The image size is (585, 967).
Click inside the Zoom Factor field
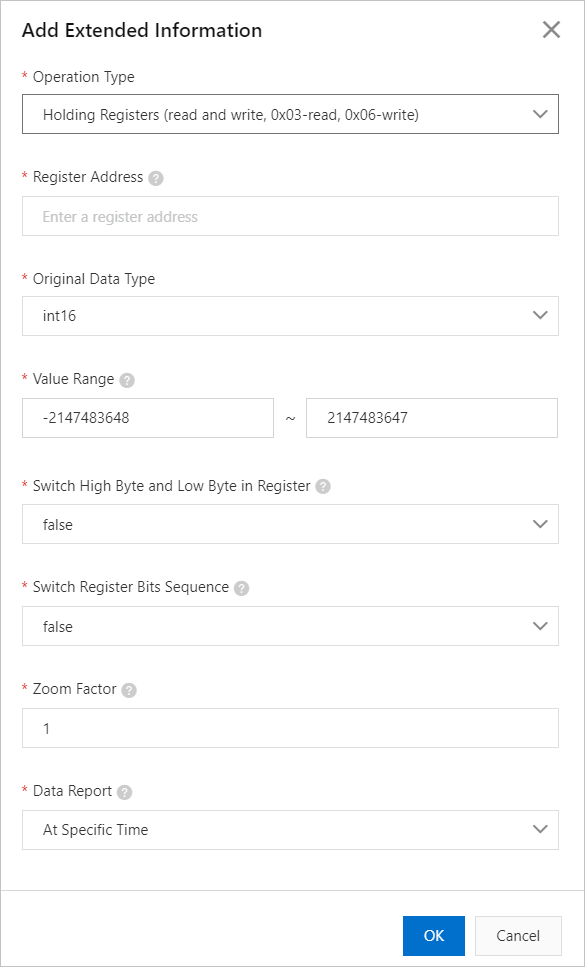point(290,728)
